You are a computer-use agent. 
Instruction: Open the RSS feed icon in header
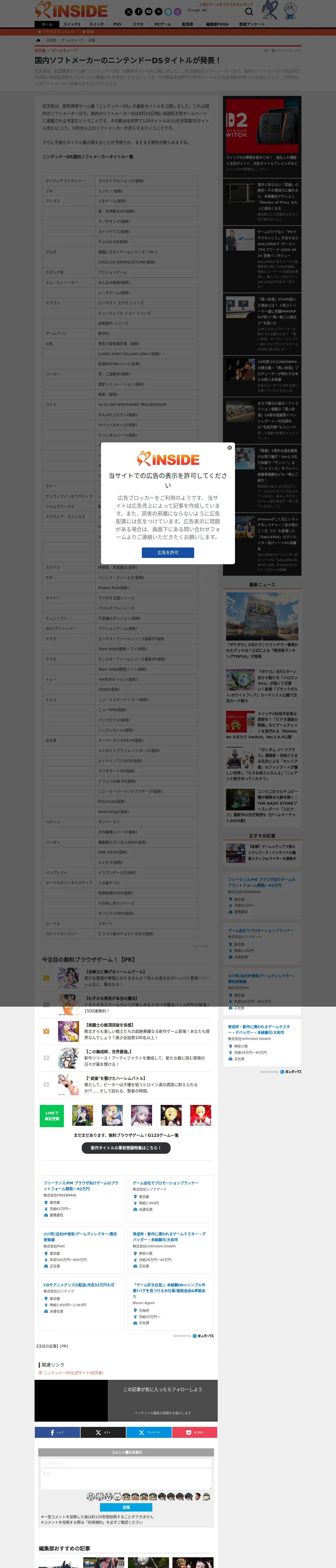pos(158,11)
